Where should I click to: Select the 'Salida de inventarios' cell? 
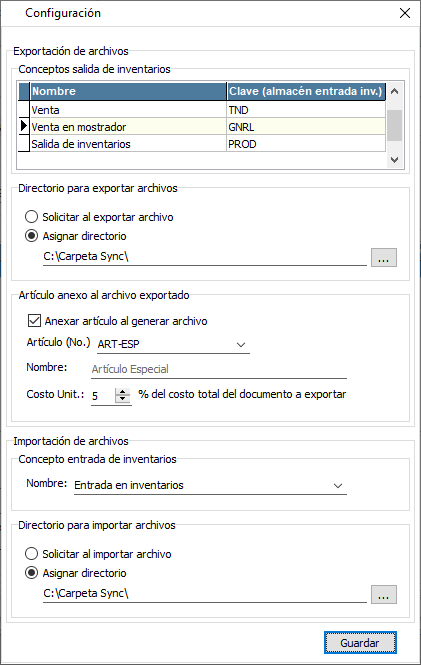(128, 144)
